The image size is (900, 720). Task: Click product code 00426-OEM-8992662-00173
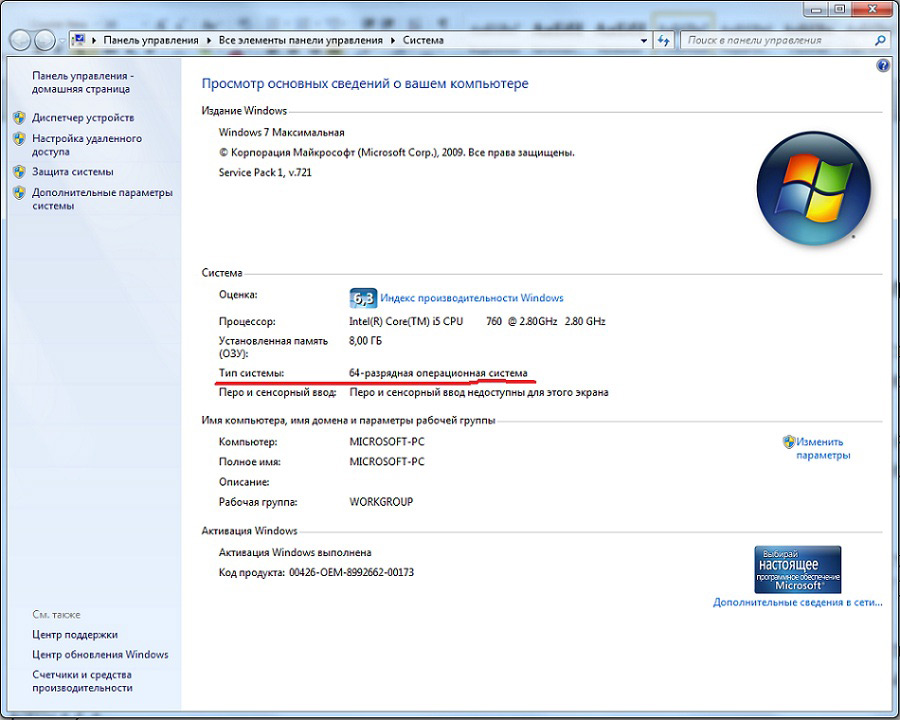click(351, 572)
